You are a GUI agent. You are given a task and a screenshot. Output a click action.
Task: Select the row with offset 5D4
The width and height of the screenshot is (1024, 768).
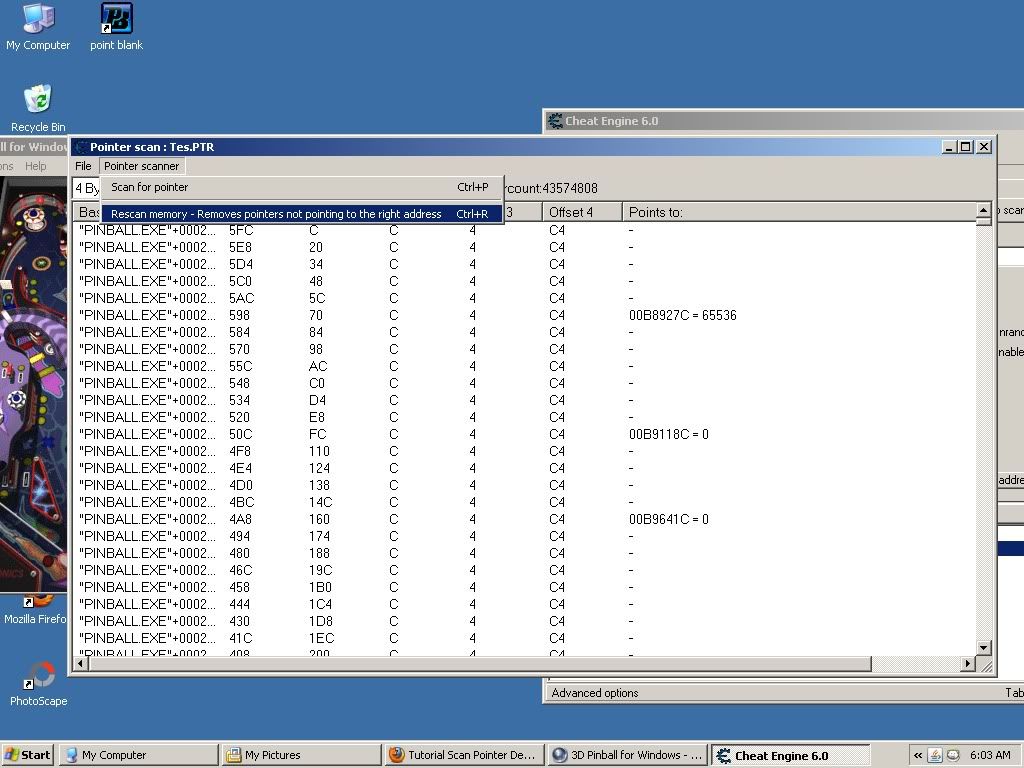pyautogui.click(x=526, y=264)
